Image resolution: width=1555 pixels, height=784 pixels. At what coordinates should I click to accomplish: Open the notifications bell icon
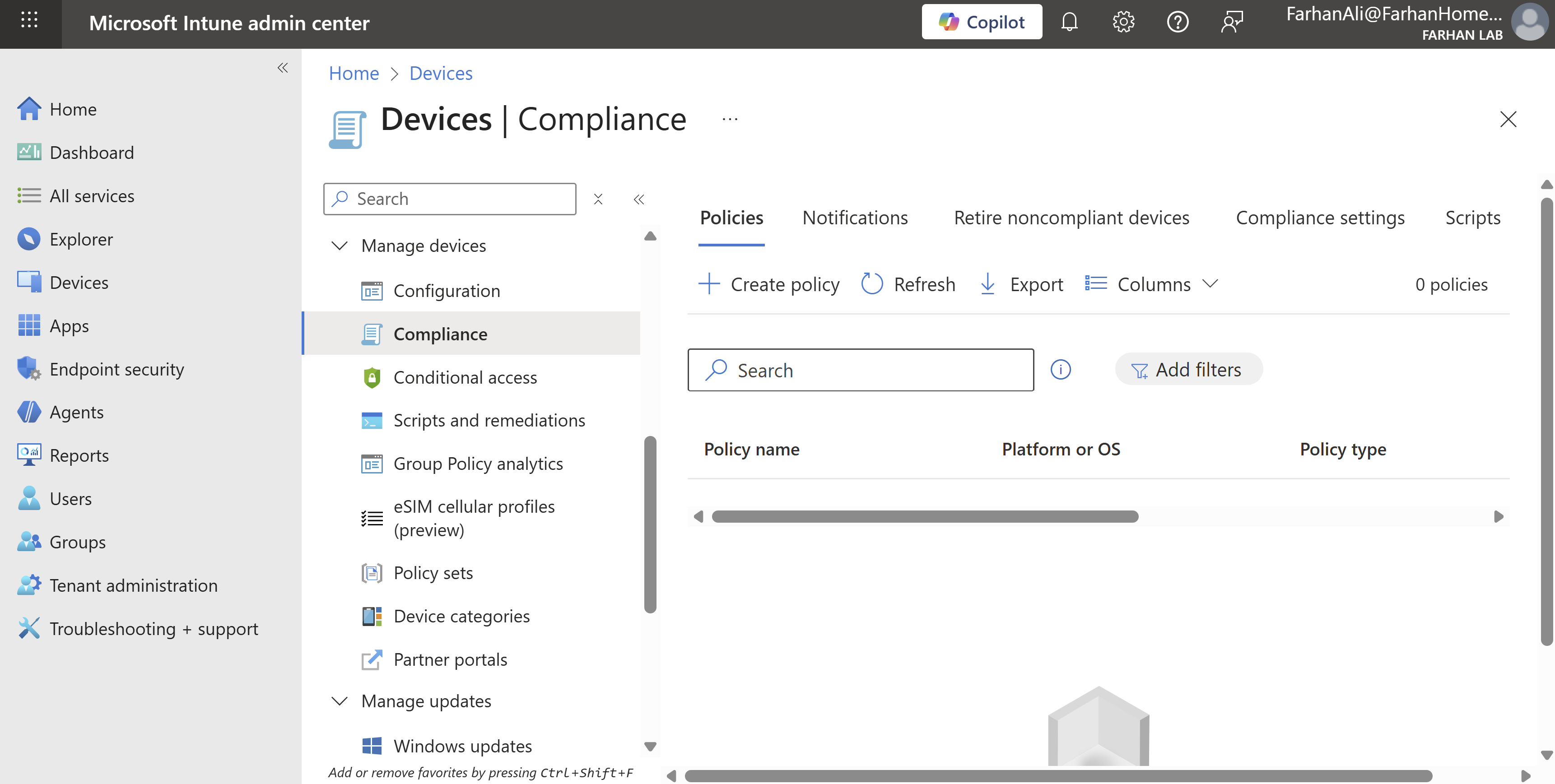[x=1069, y=22]
